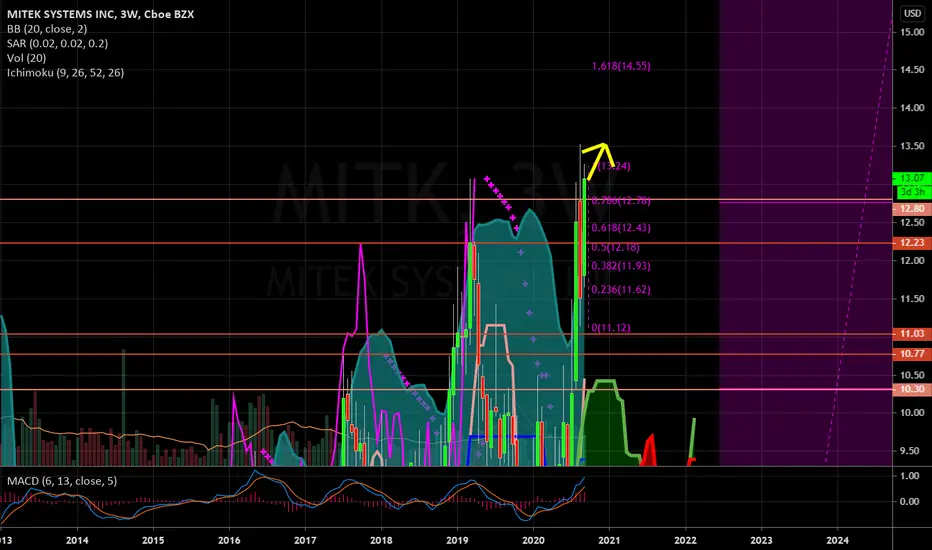Click the 1.00 value on MACD scale
This screenshot has width=932, height=550.
coord(910,476)
